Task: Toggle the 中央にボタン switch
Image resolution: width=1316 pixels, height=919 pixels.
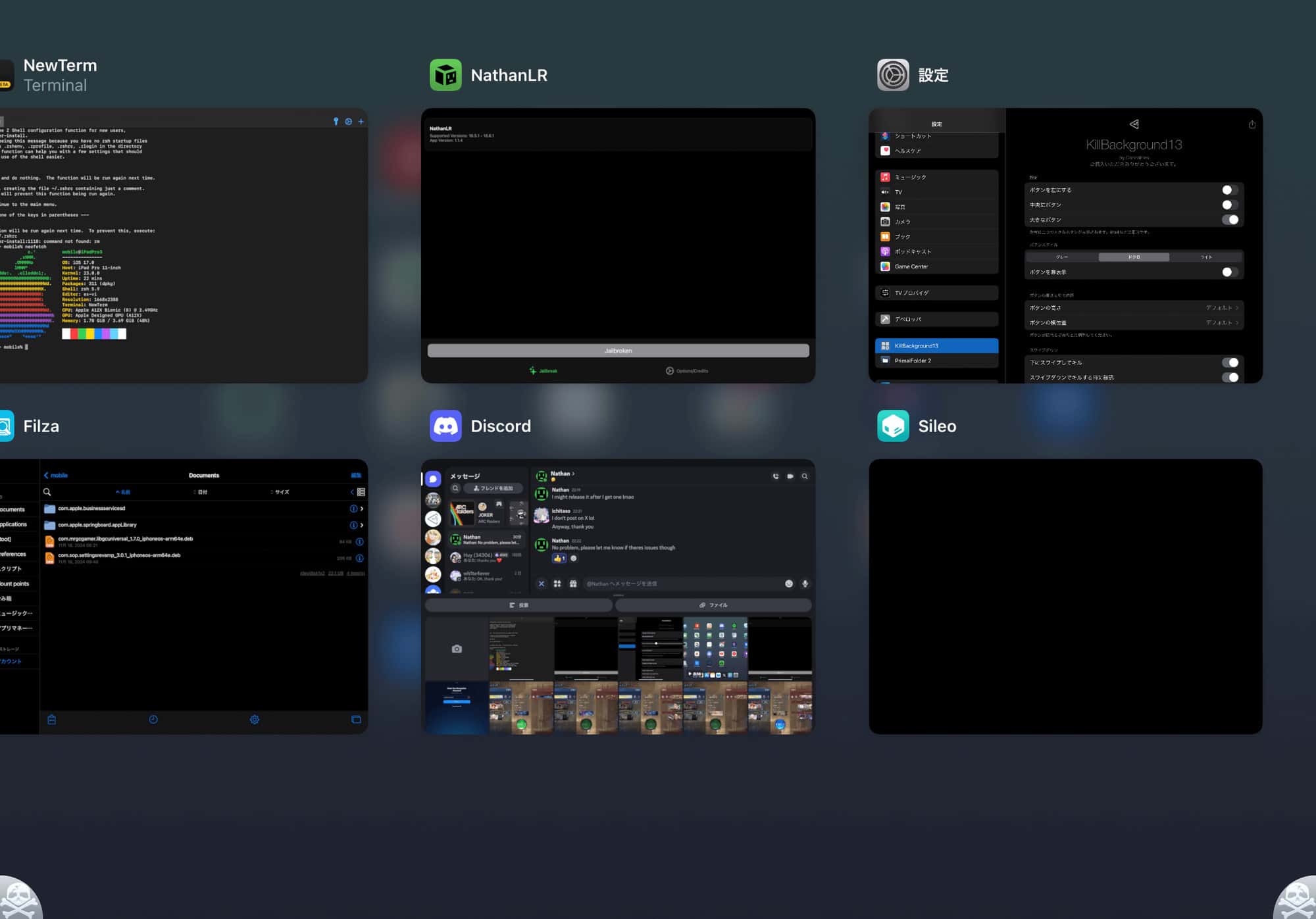Action: [1229, 205]
